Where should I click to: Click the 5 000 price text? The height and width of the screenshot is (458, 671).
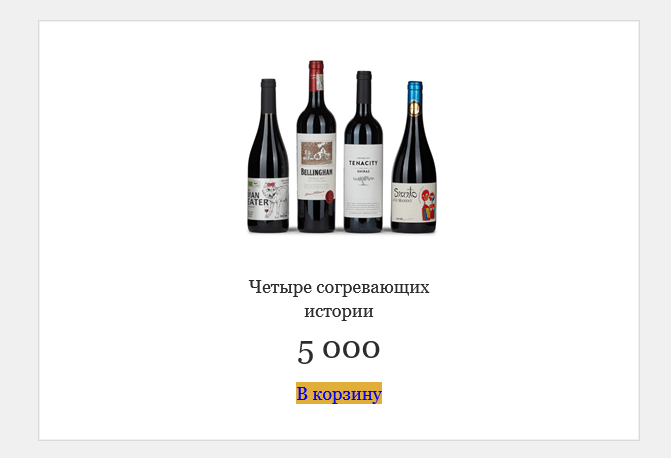click(338, 351)
